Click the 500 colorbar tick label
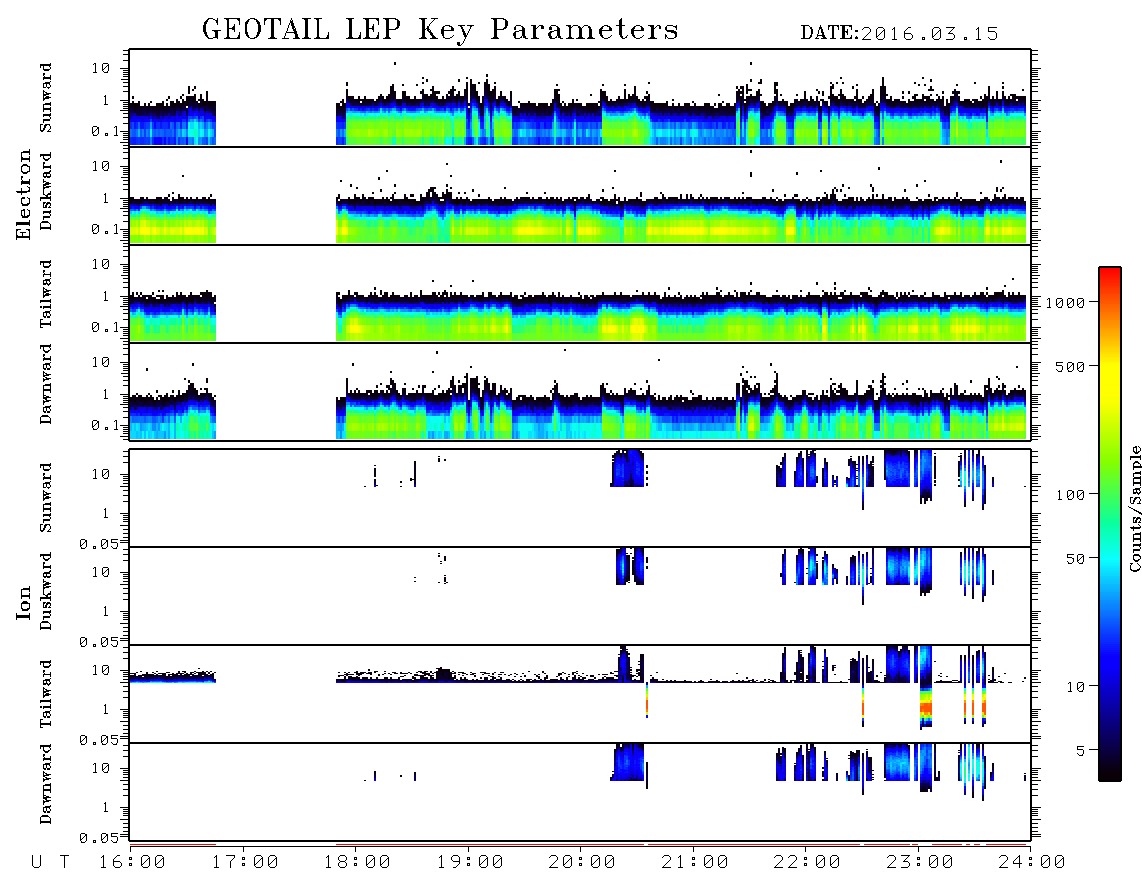The image size is (1142, 880). pyautogui.click(x=1070, y=366)
